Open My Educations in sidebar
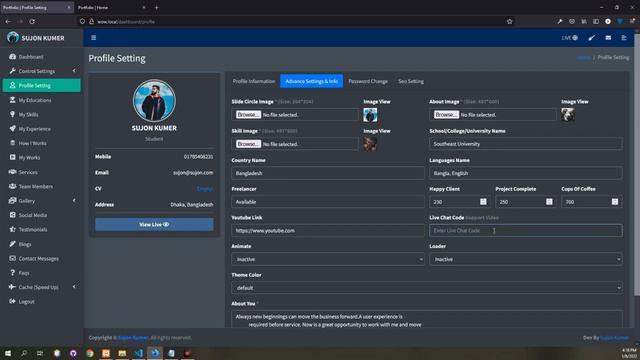Image resolution: width=640 pixels, height=360 pixels. coord(41,100)
